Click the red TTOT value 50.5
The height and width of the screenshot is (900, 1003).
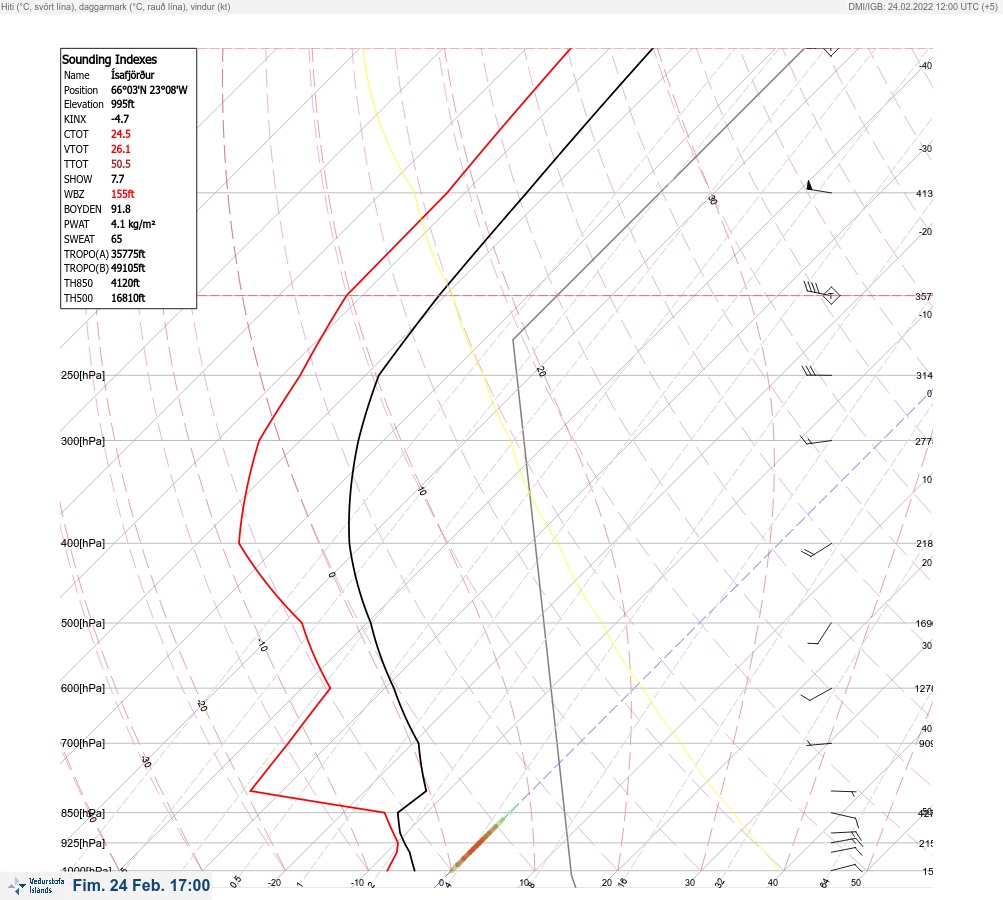[120, 164]
